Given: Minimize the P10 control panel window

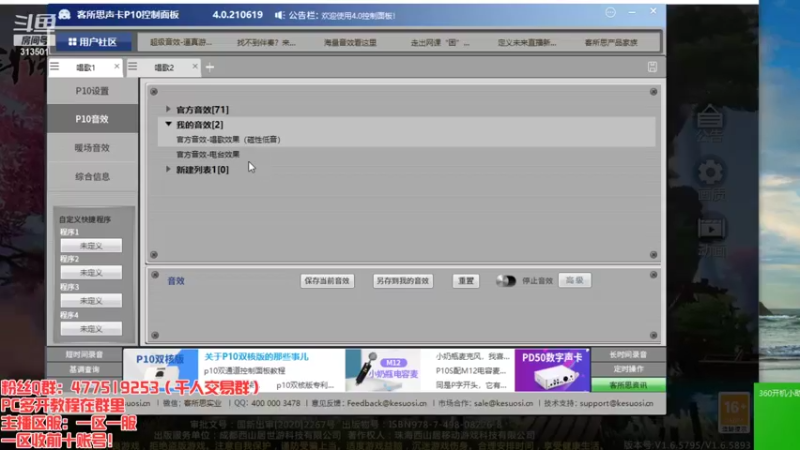Looking at the screenshot, I should coord(632,12).
